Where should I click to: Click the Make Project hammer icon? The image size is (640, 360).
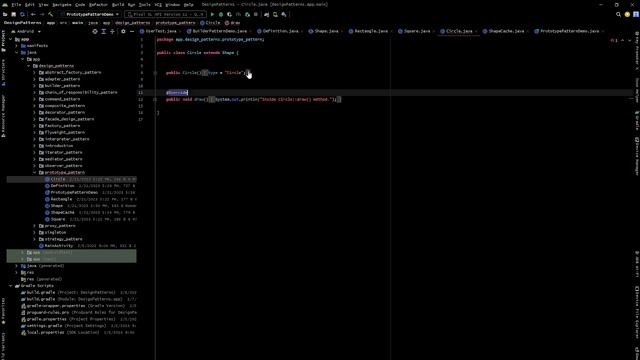(x=51, y=14)
